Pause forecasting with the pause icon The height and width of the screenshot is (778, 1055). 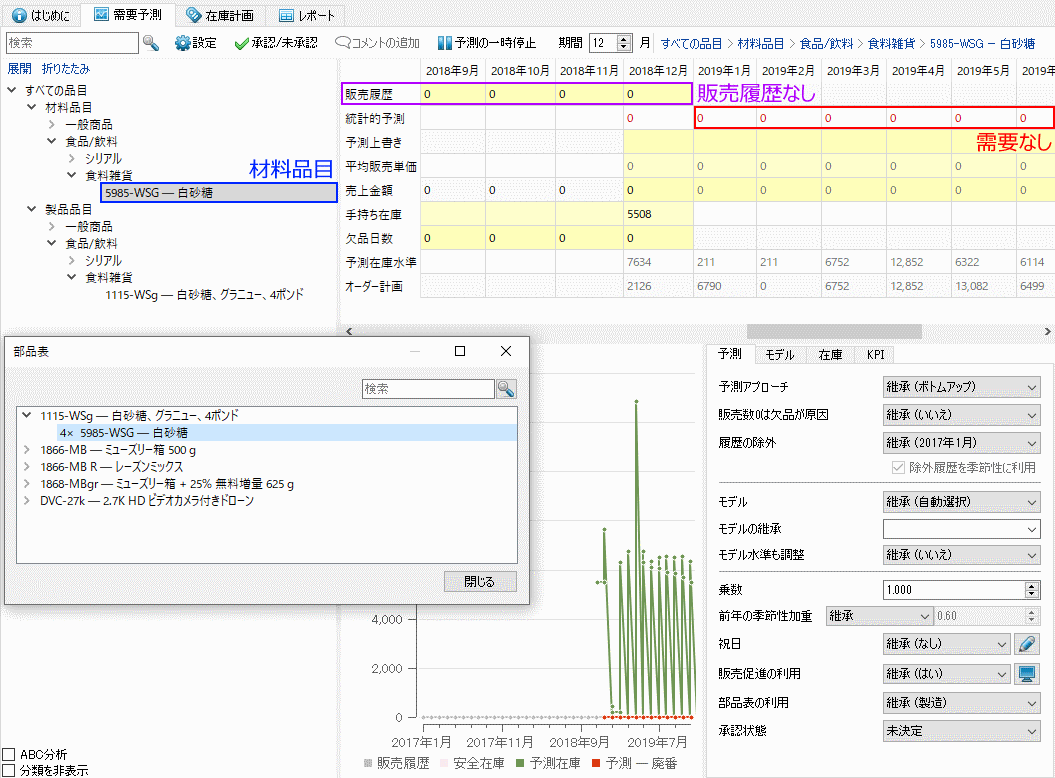click(444, 43)
